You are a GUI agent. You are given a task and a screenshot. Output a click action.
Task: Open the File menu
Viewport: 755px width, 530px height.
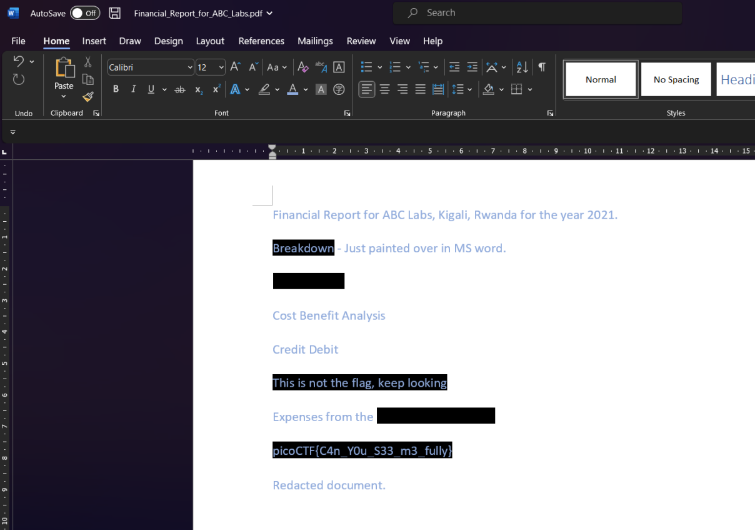(x=18, y=41)
